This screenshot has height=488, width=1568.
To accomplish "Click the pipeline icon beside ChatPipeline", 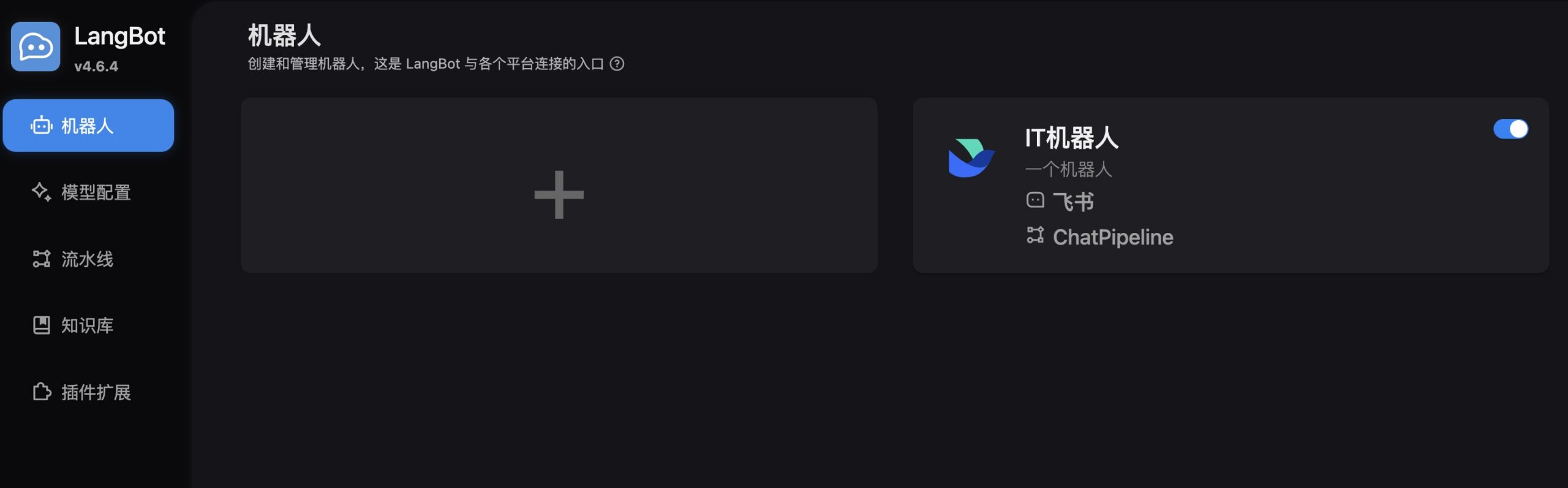I will coord(1035,235).
